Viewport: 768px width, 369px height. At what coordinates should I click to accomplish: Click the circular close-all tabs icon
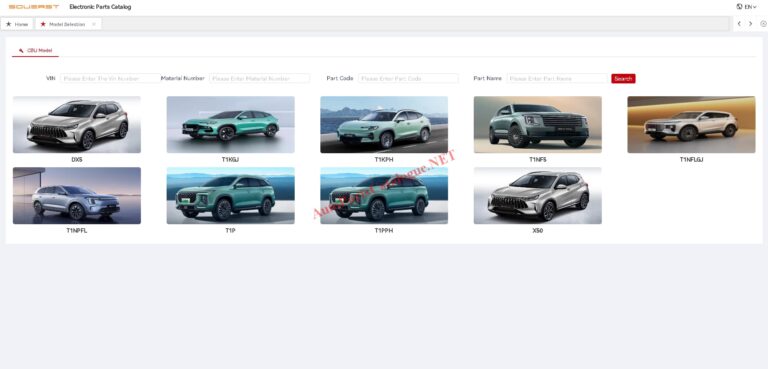[x=763, y=24]
